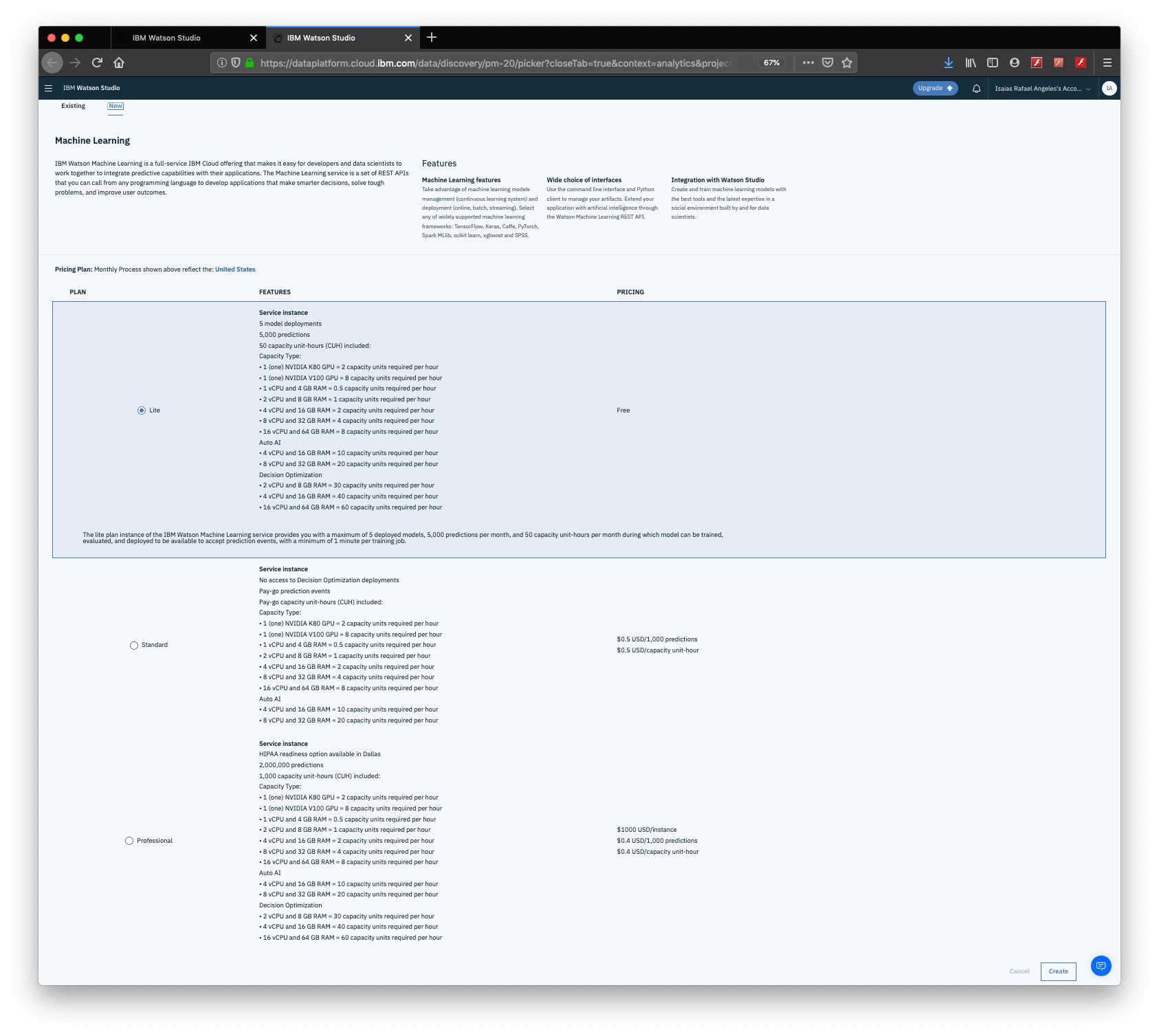Click the notifications bell icon
This screenshot has height=1036, width=1159.
(976, 89)
